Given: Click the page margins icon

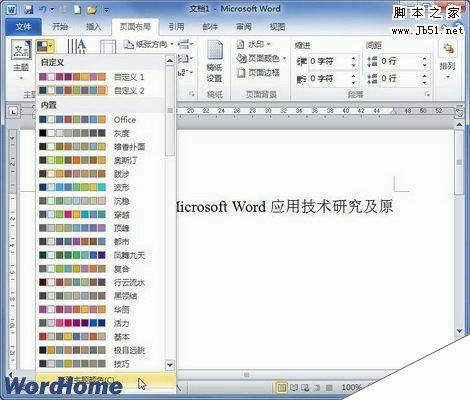Looking at the screenshot, I should click(108, 47).
